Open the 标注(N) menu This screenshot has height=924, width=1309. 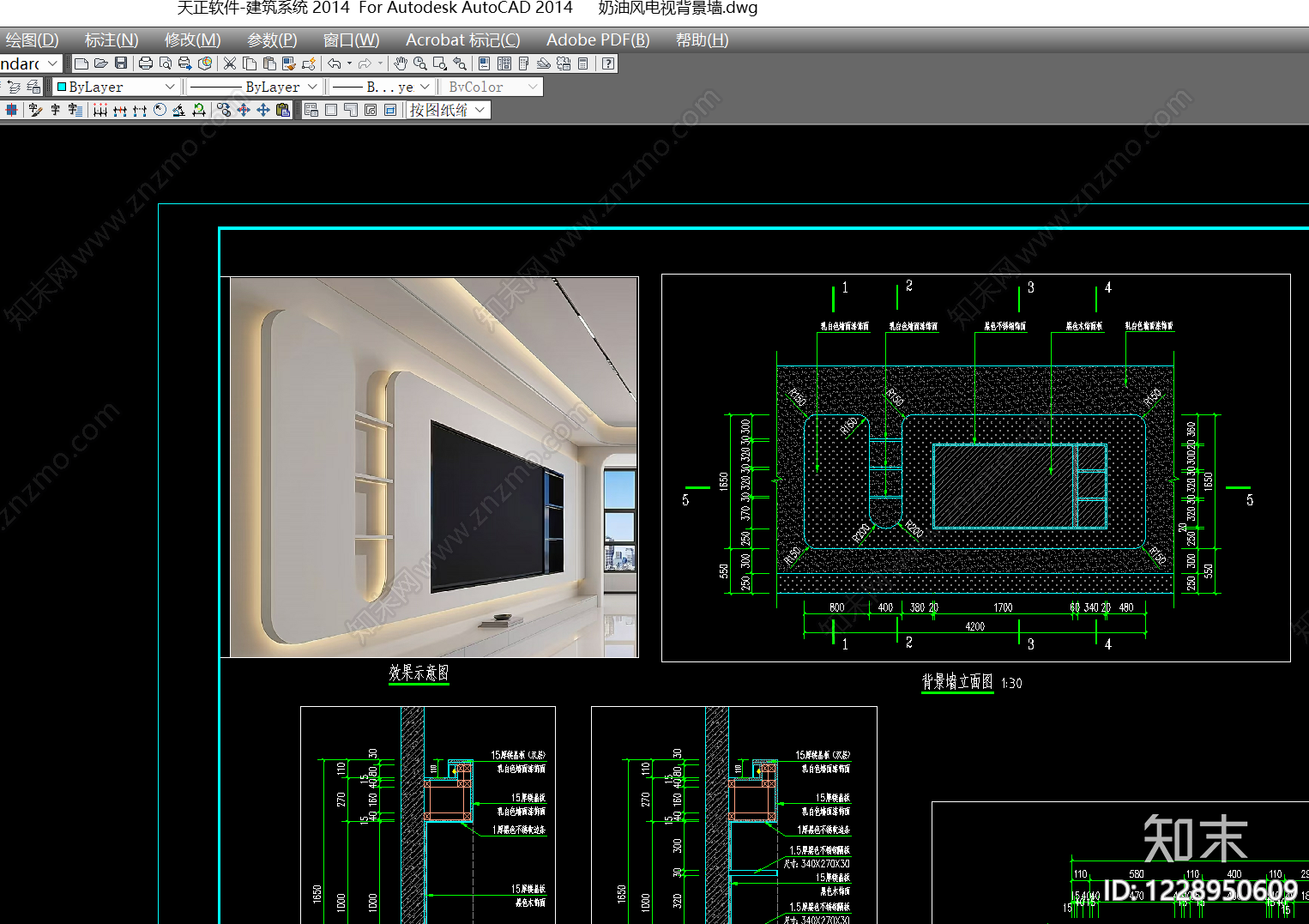pos(112,40)
